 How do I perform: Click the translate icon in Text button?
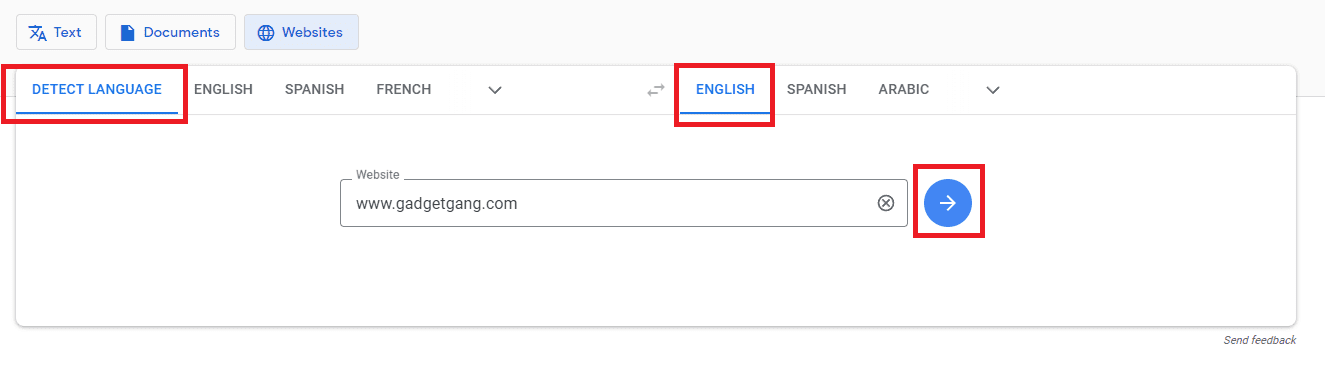(38, 32)
